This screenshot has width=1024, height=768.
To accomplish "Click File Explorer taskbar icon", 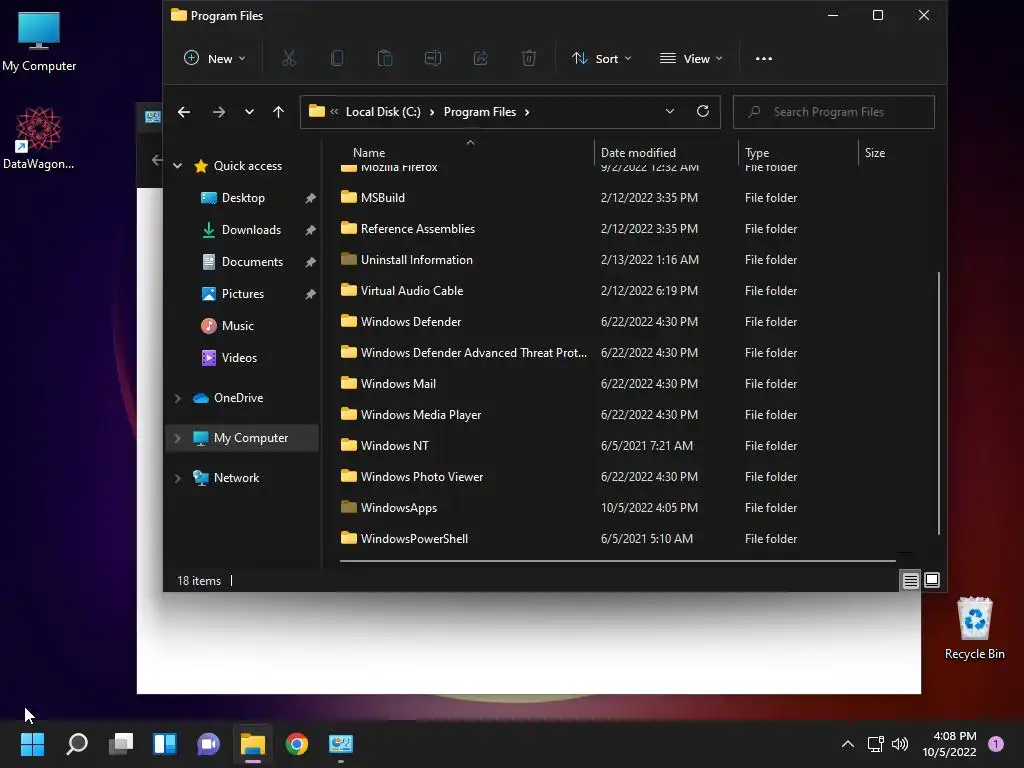I will 253,744.
